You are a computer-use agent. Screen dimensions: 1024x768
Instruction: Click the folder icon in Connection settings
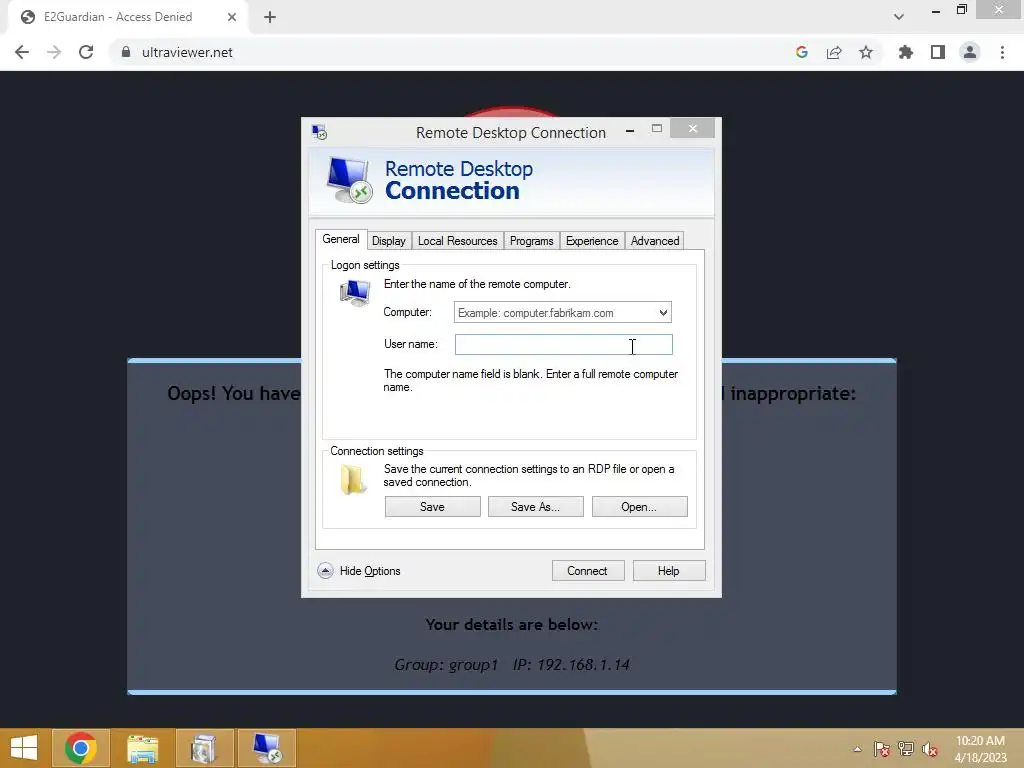click(353, 479)
